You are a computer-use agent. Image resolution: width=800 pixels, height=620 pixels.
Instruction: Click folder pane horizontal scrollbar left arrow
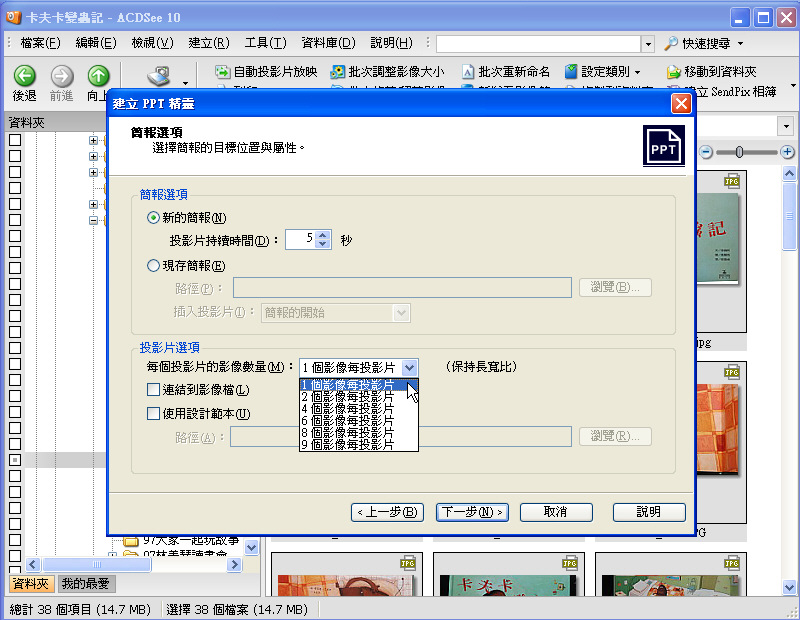(x=33, y=564)
